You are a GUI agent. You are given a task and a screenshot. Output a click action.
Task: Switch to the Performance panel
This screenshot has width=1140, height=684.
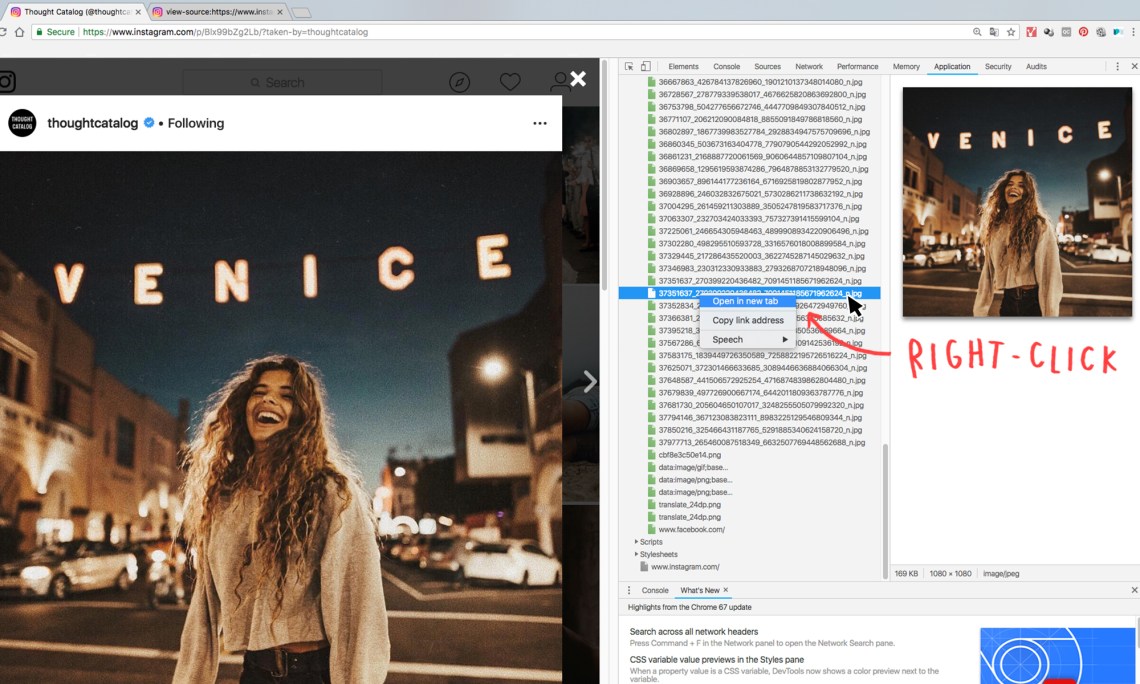pos(857,66)
